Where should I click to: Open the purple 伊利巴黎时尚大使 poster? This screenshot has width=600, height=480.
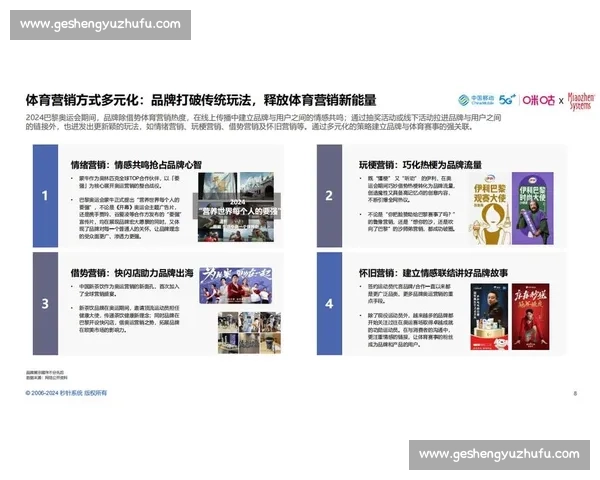tap(533, 209)
